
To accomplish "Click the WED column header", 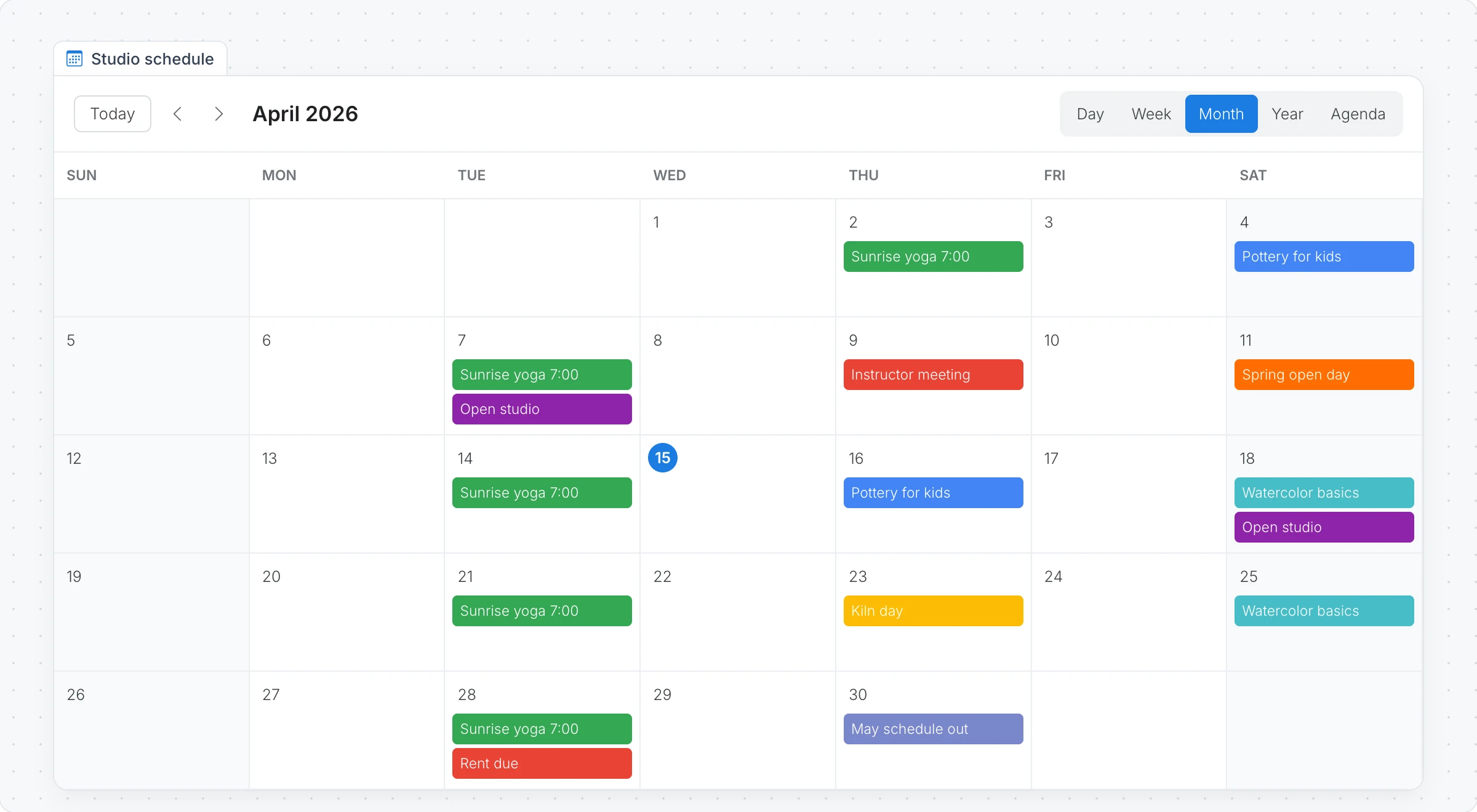I will [670, 175].
